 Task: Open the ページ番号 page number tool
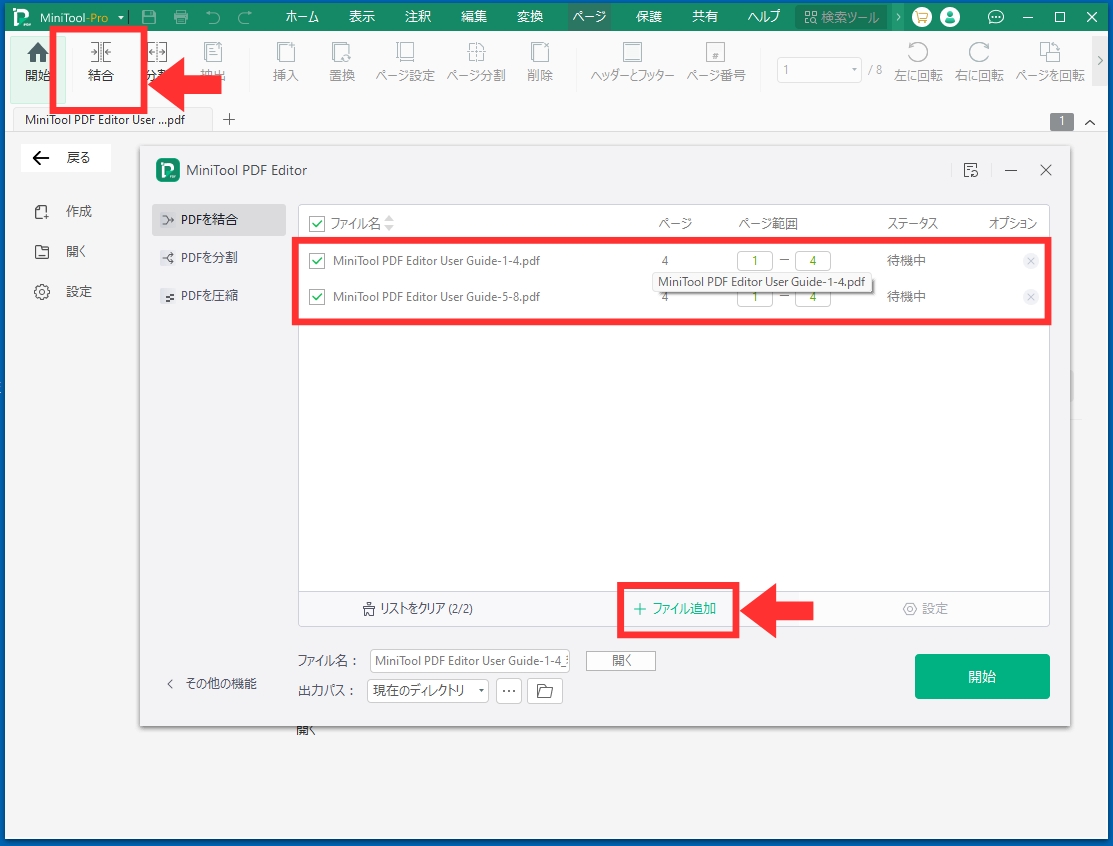click(716, 62)
